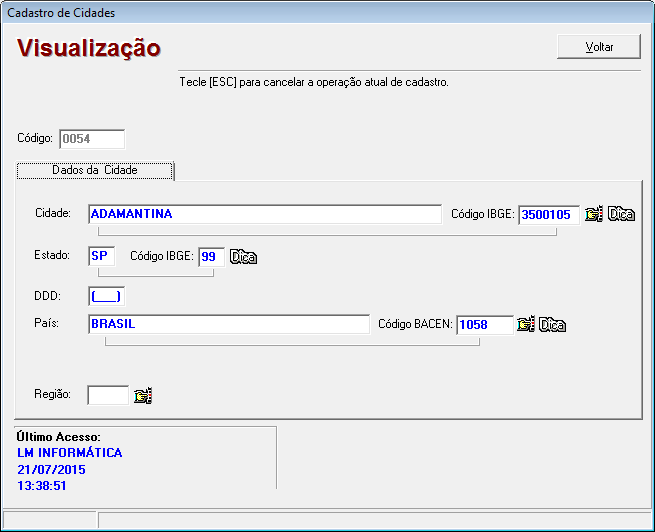Click the Dica icon beside city IBGE code

[x=622, y=214]
